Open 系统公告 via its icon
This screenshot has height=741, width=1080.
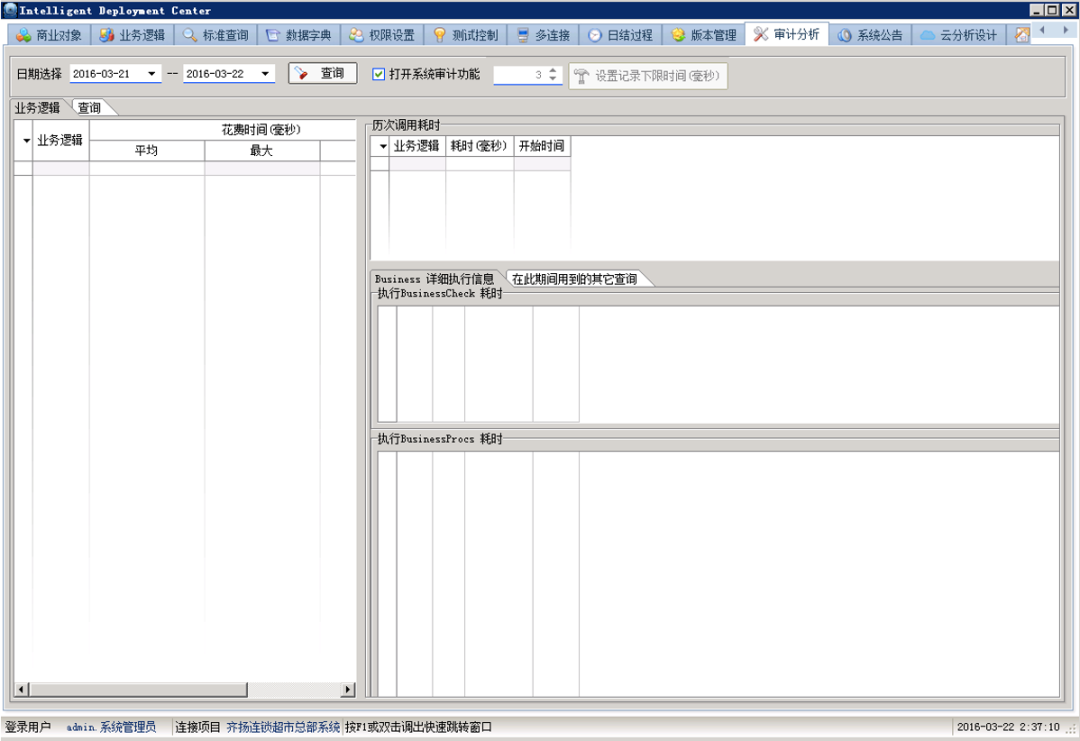pos(844,35)
